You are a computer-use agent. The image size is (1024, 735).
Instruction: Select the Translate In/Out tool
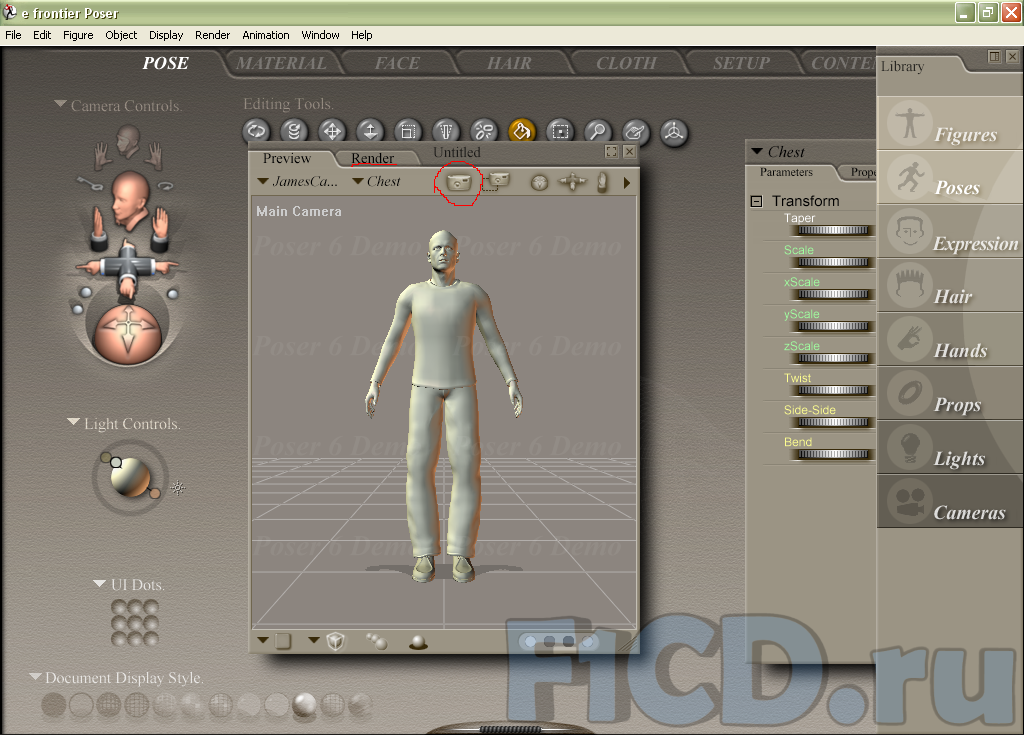coord(370,131)
